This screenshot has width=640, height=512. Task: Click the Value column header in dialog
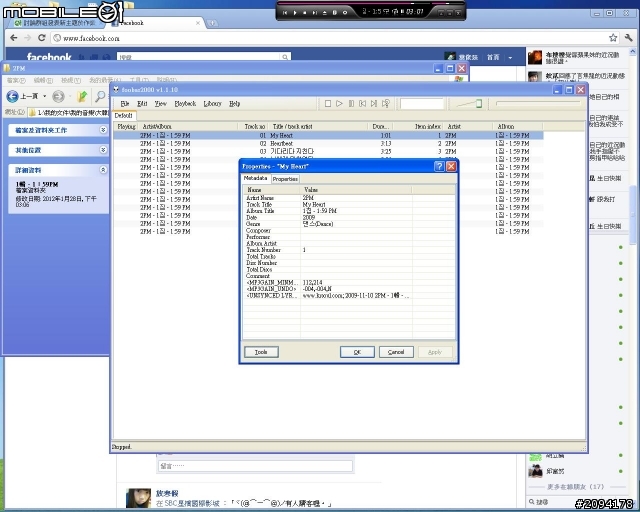(x=356, y=190)
